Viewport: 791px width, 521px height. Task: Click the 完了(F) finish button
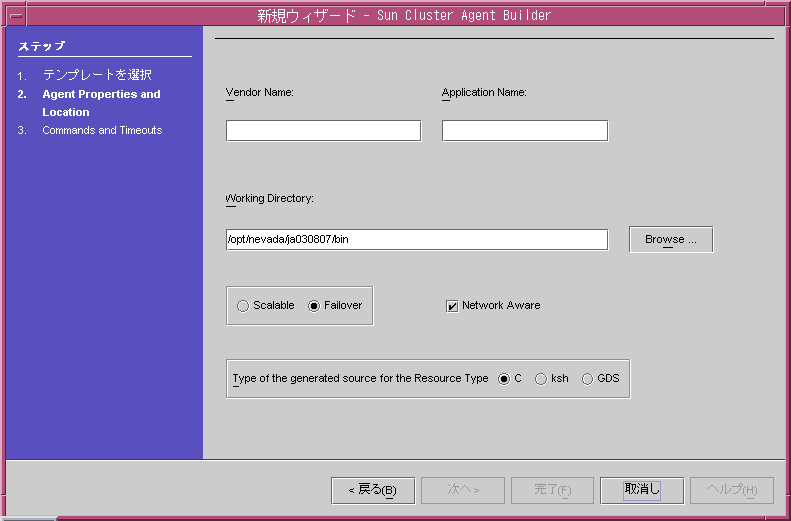[552, 490]
